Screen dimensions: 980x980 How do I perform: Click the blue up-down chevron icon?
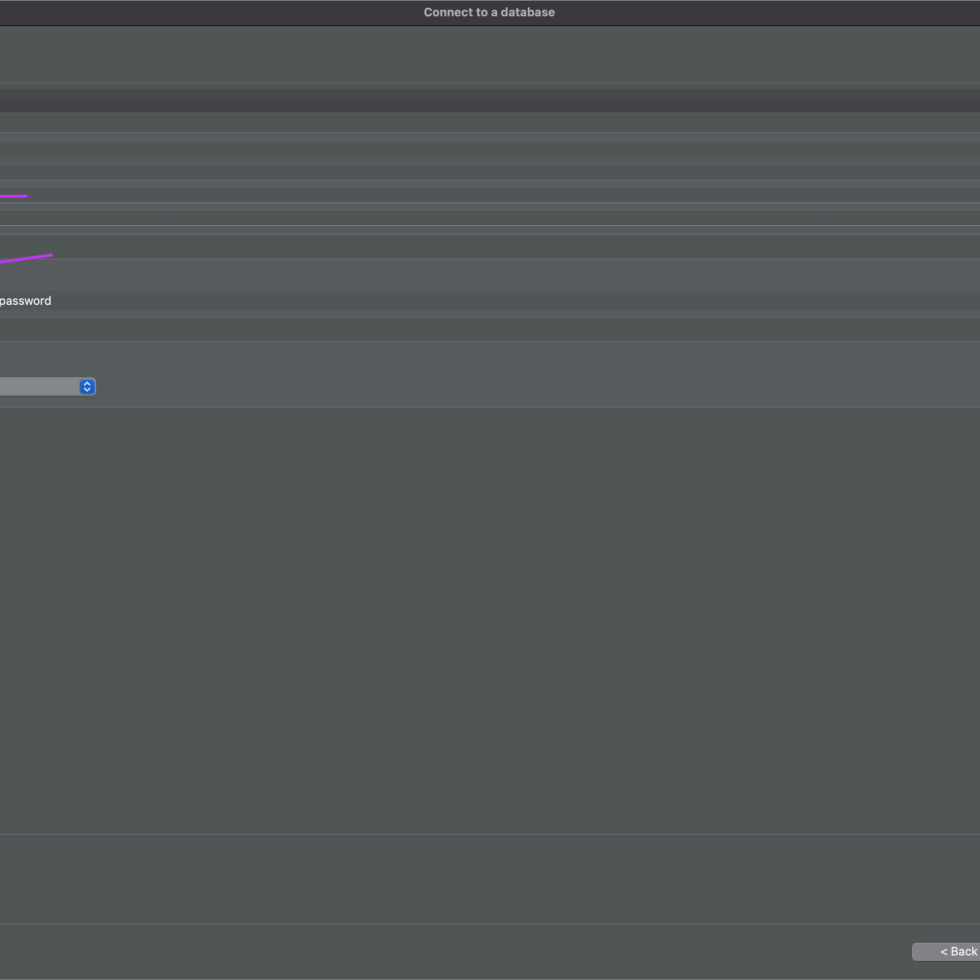click(87, 387)
